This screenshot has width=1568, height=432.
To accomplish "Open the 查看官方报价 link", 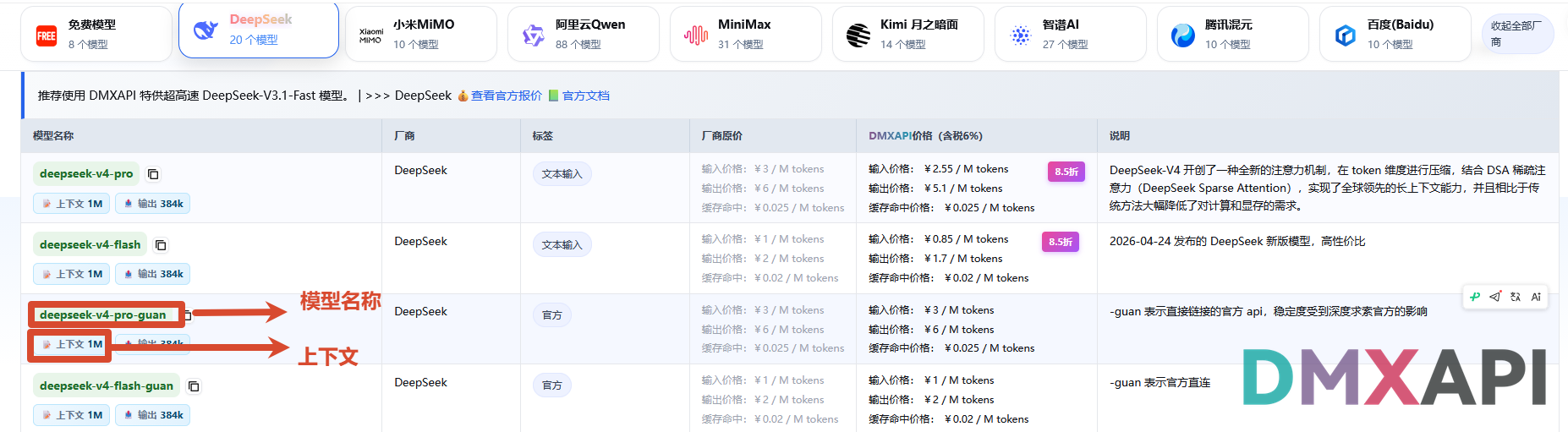I will (x=506, y=96).
